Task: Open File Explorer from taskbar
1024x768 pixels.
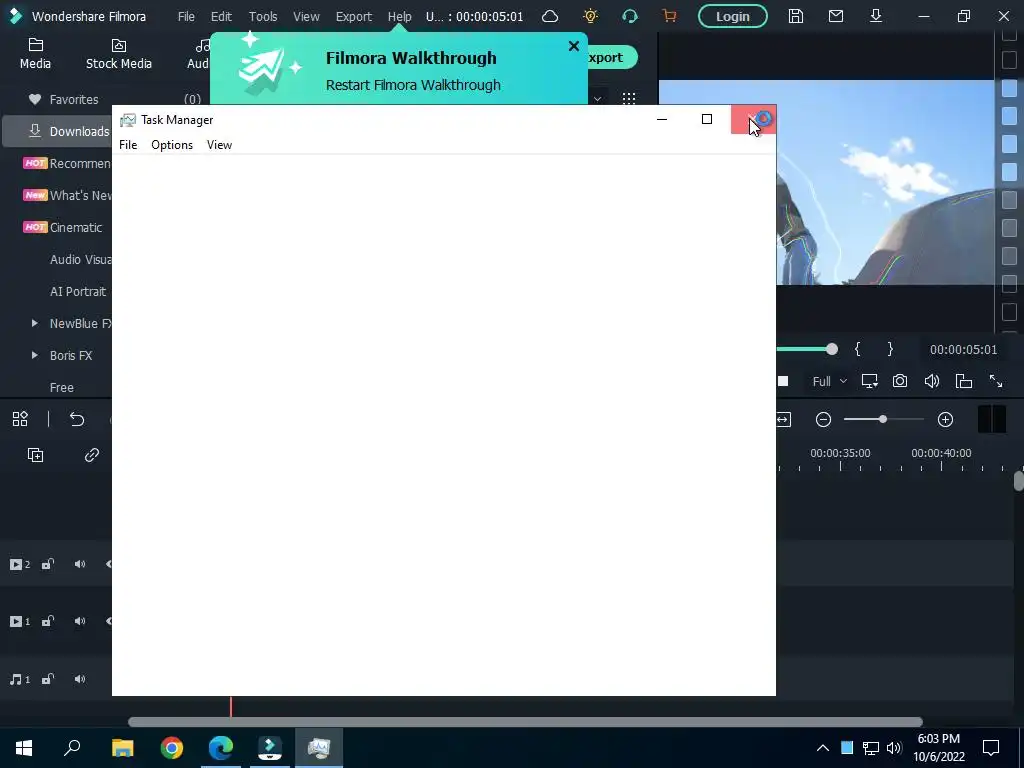Action: coord(122,748)
